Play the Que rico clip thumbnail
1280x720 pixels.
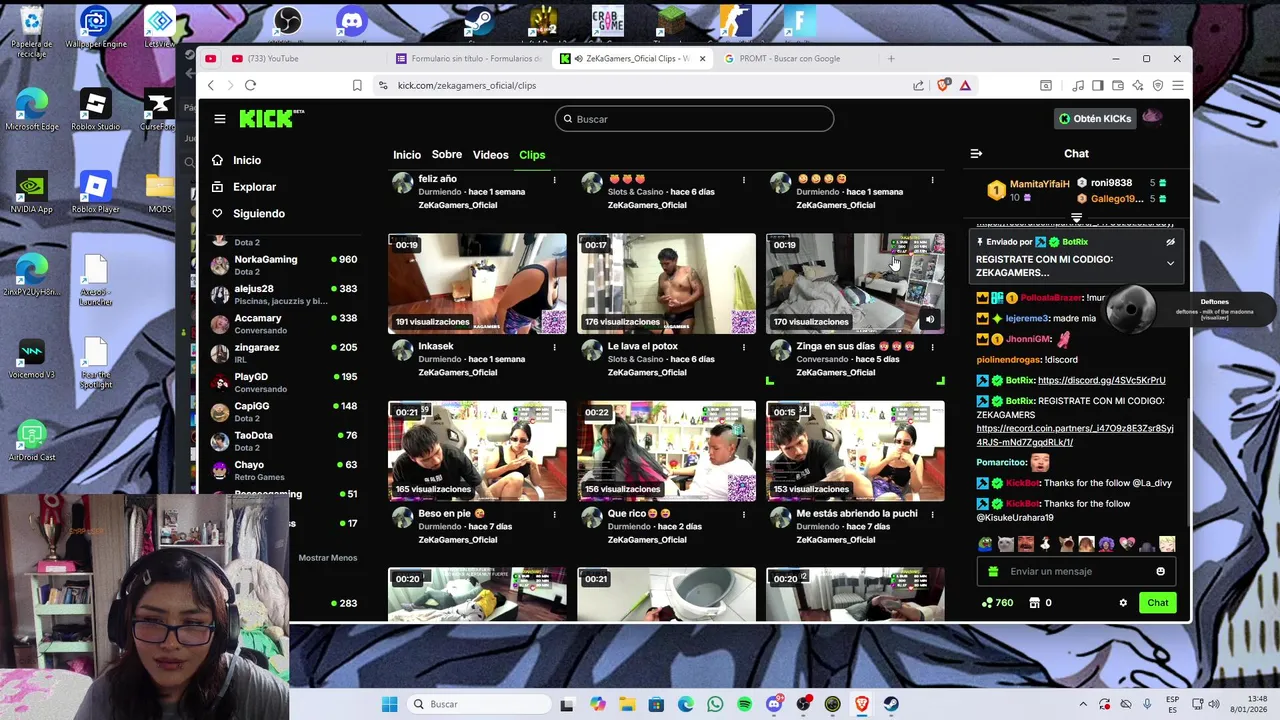click(x=666, y=451)
